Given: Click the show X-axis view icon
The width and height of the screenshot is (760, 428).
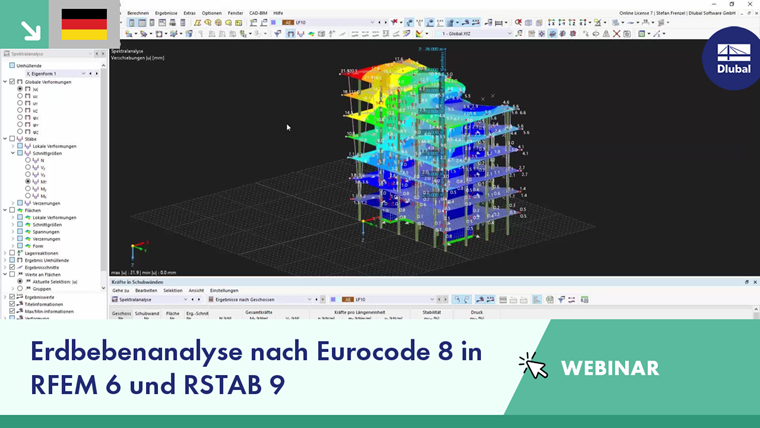Looking at the screenshot, I should [551, 22].
